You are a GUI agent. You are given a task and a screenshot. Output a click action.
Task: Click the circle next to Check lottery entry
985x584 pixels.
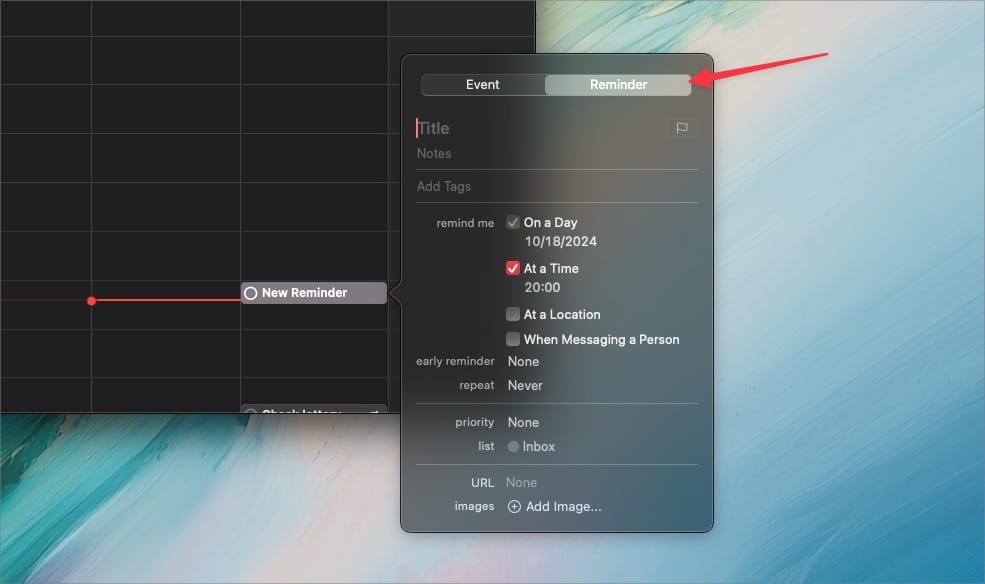click(x=250, y=412)
